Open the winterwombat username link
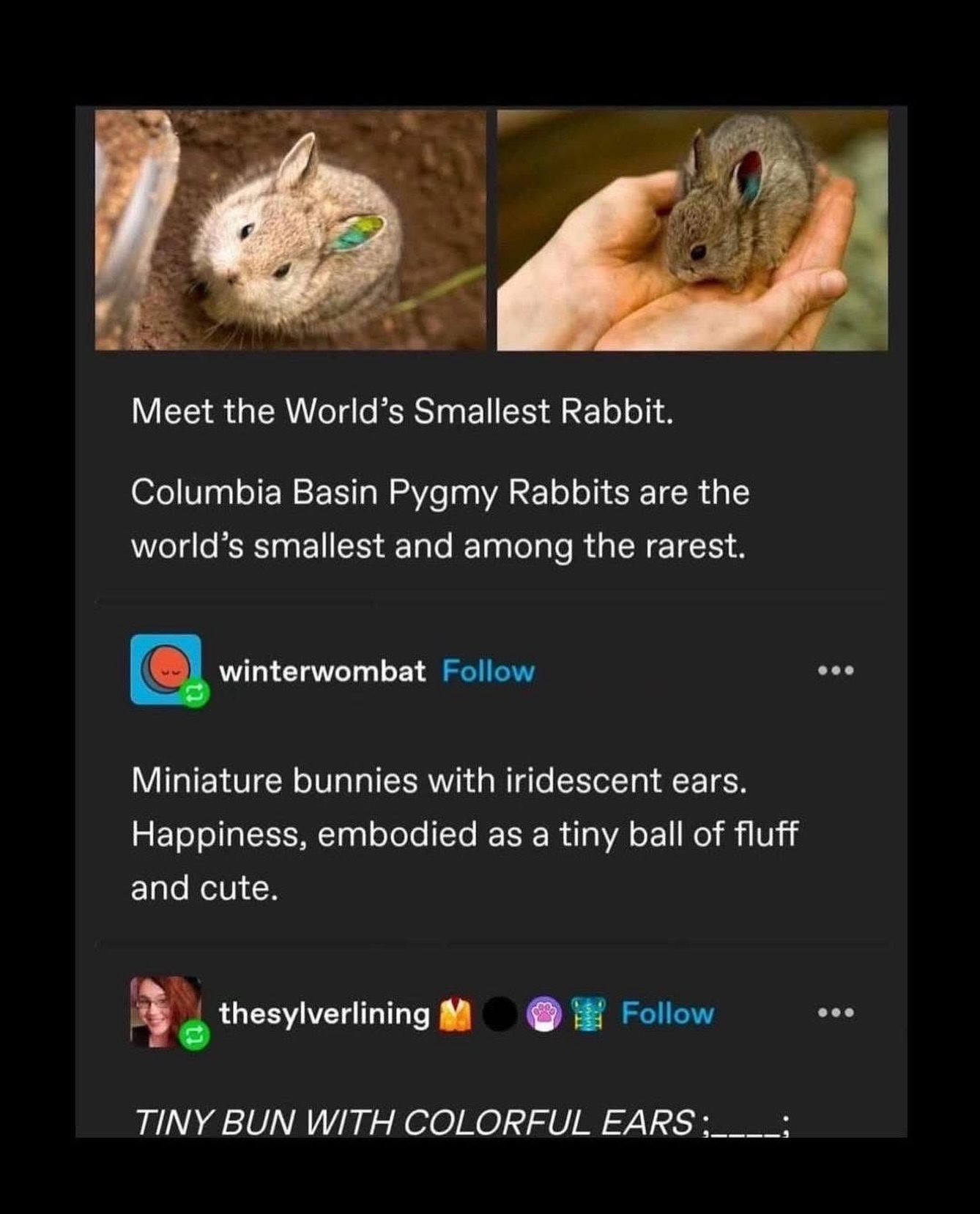The height and width of the screenshot is (1214, 980). (322, 671)
